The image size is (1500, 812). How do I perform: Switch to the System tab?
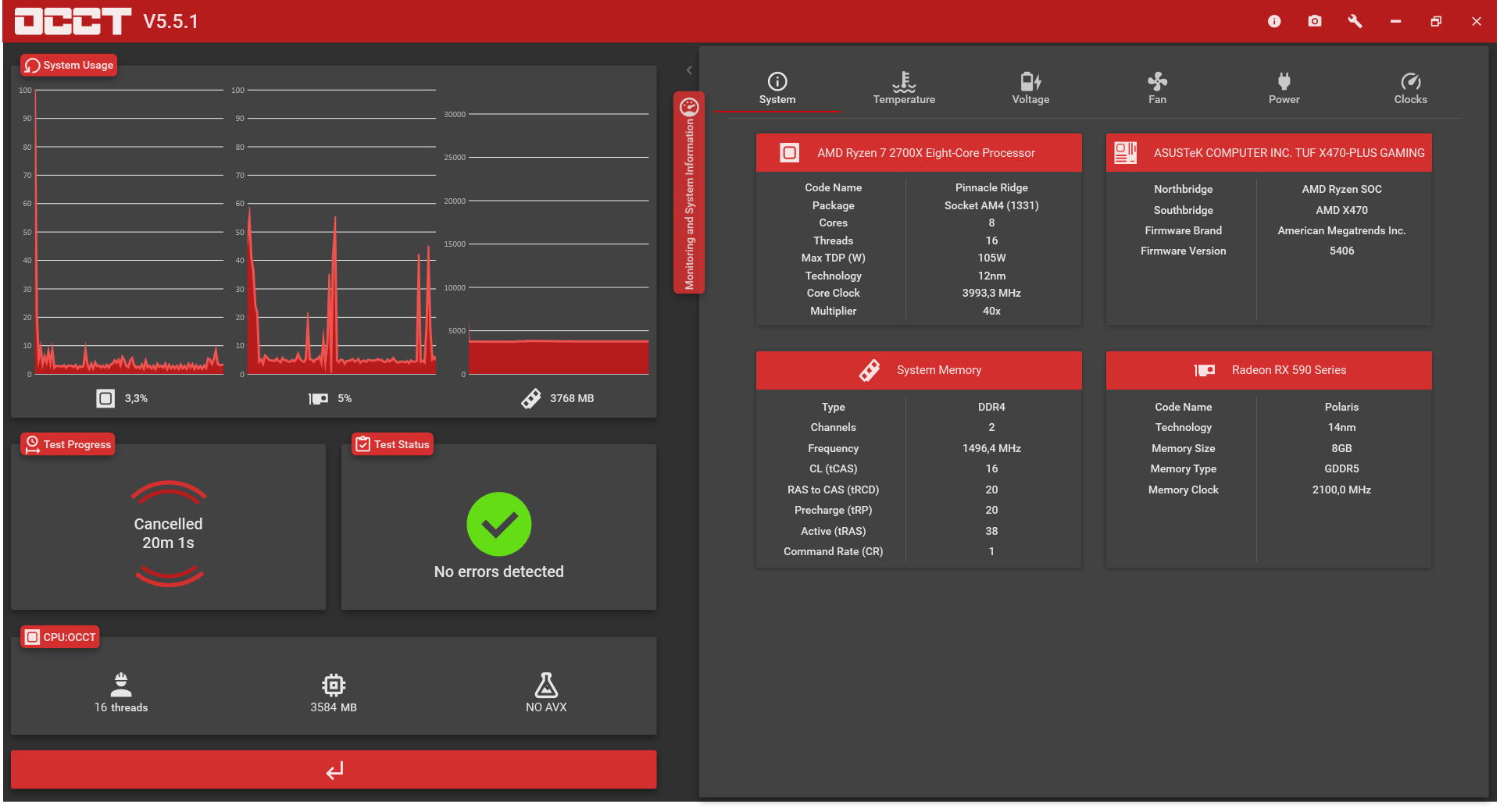[x=777, y=88]
